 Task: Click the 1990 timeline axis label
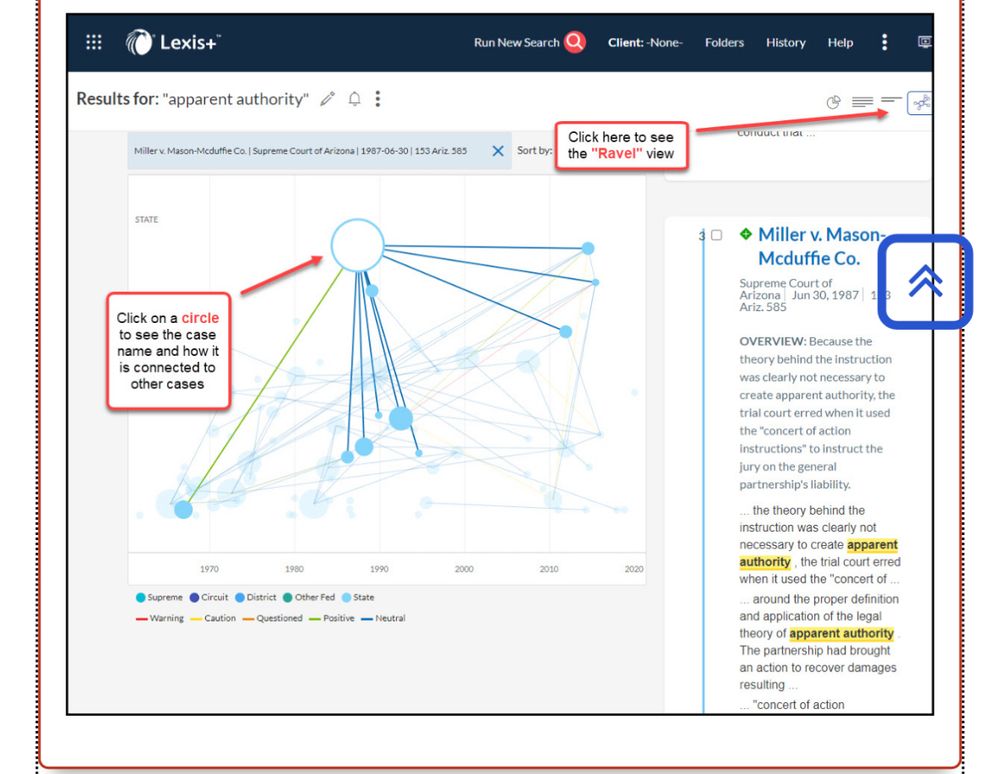tap(379, 569)
